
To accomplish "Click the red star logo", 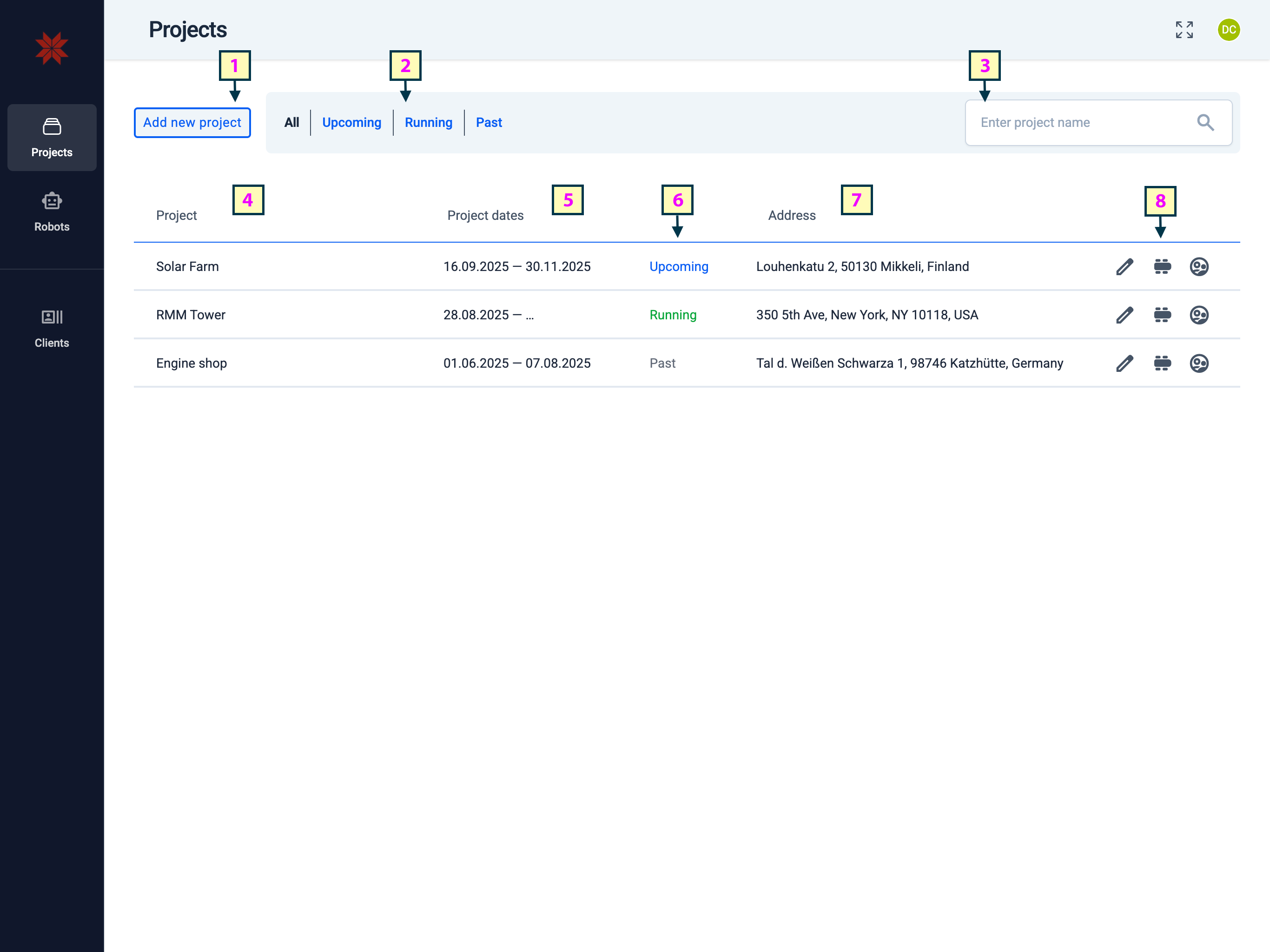I will [x=52, y=48].
